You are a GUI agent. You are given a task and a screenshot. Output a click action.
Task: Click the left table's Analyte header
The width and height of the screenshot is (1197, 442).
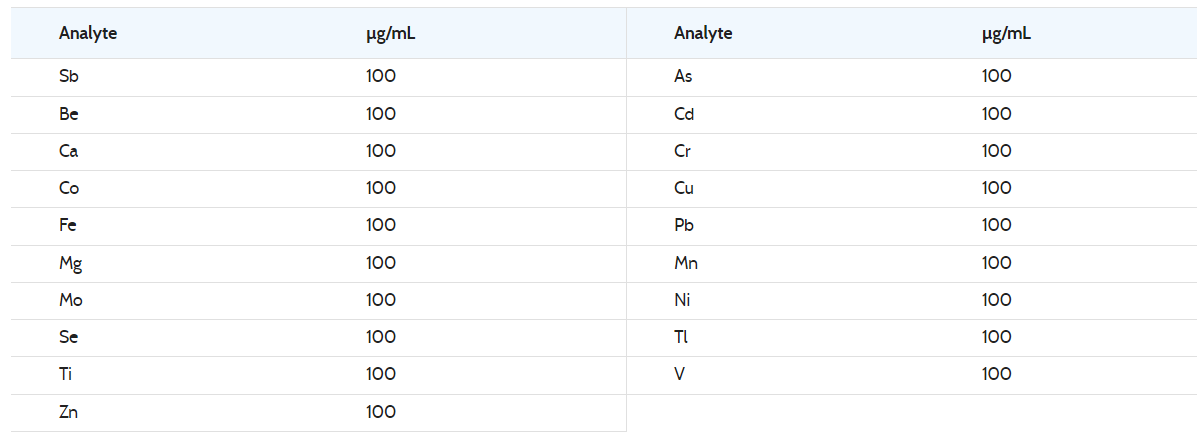[x=88, y=33]
